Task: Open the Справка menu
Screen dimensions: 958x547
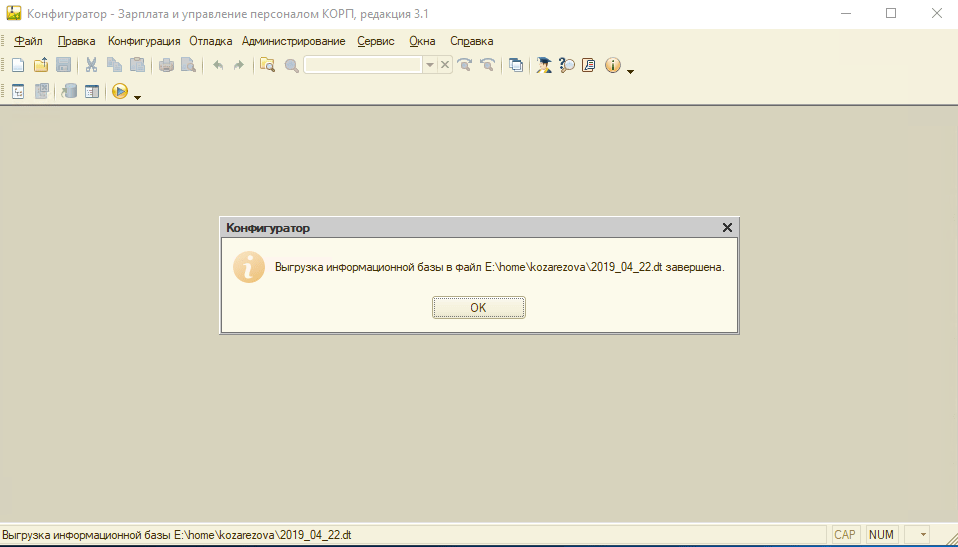Action: tap(472, 41)
